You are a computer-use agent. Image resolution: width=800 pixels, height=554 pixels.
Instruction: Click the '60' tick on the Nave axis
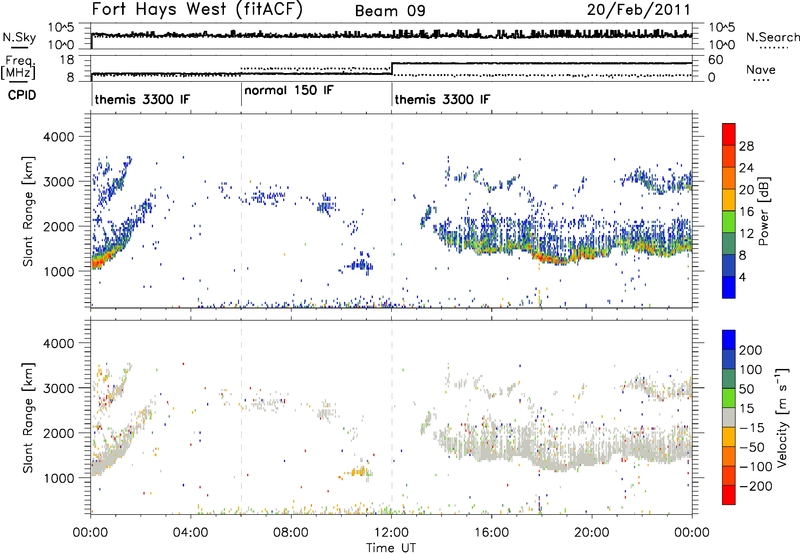[x=716, y=60]
